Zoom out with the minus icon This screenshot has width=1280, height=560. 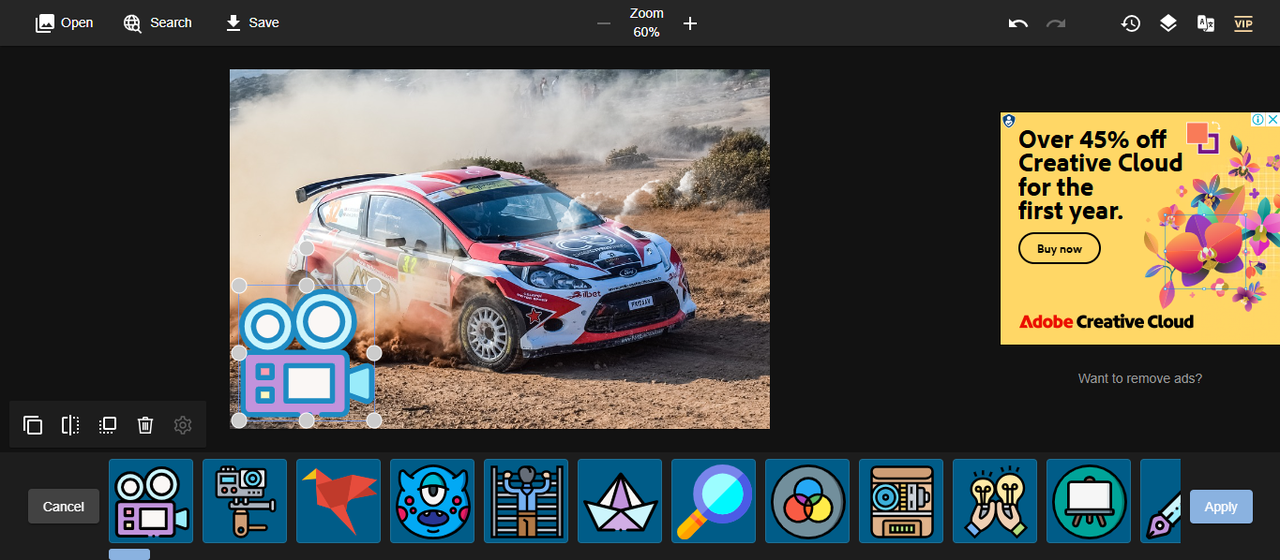(603, 24)
